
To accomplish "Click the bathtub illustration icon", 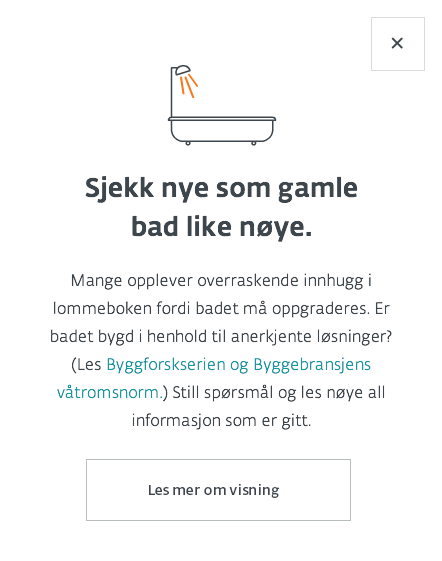I will (222, 105).
